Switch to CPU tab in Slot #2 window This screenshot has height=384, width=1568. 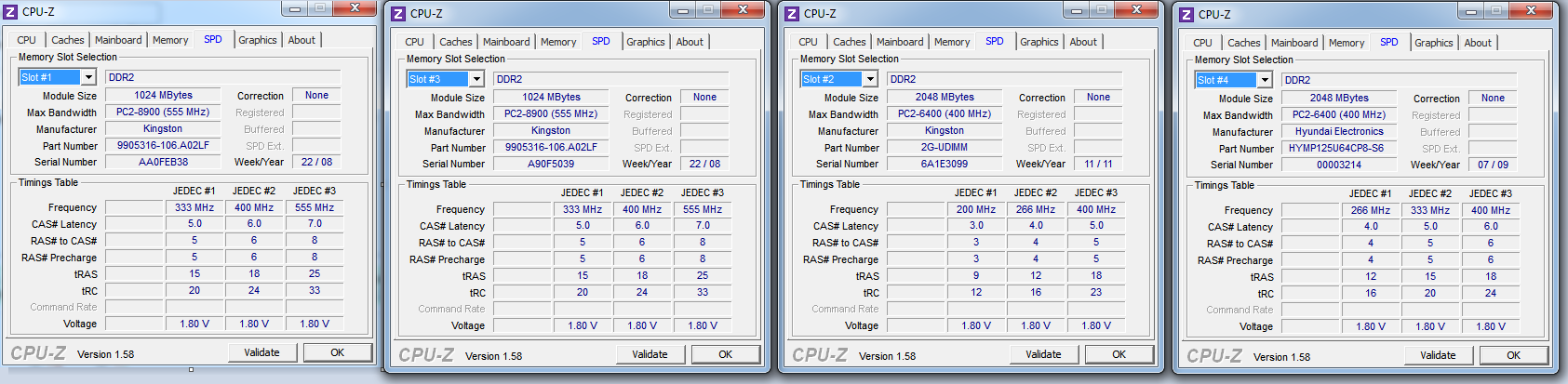pyautogui.click(x=808, y=42)
